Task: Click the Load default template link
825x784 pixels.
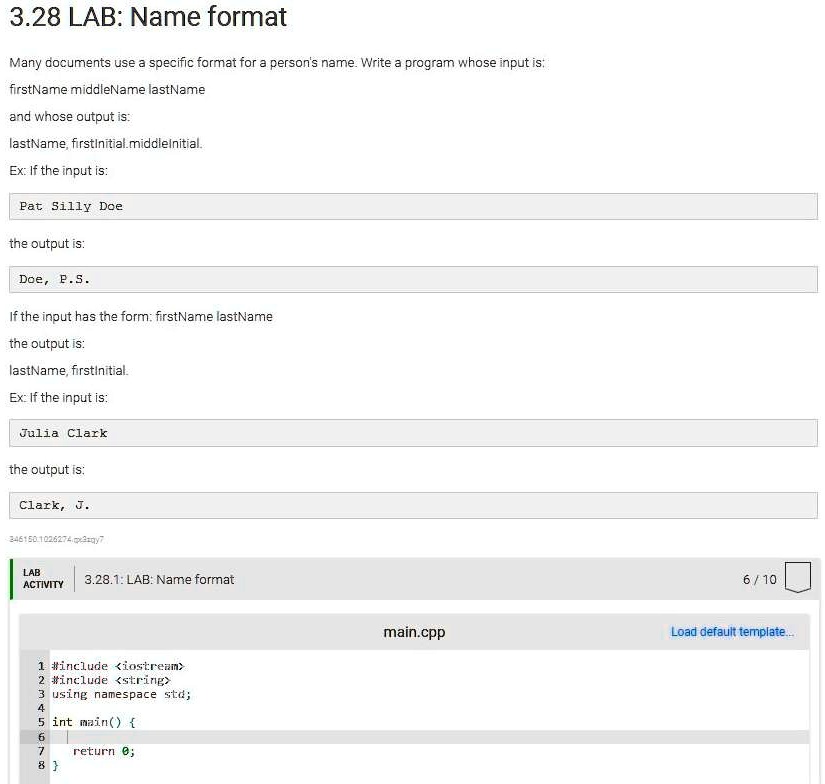Action: [x=732, y=631]
